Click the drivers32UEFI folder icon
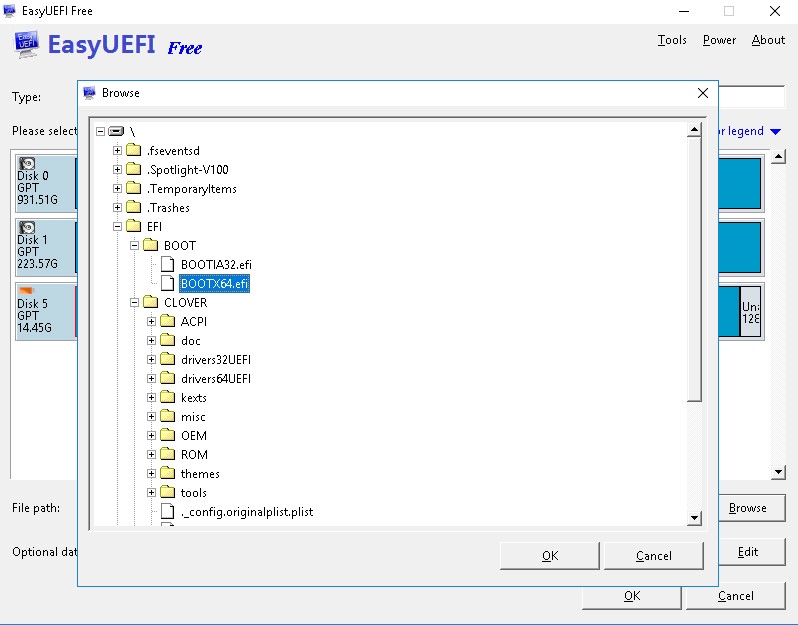Viewport: 798px width, 625px height. point(167,359)
